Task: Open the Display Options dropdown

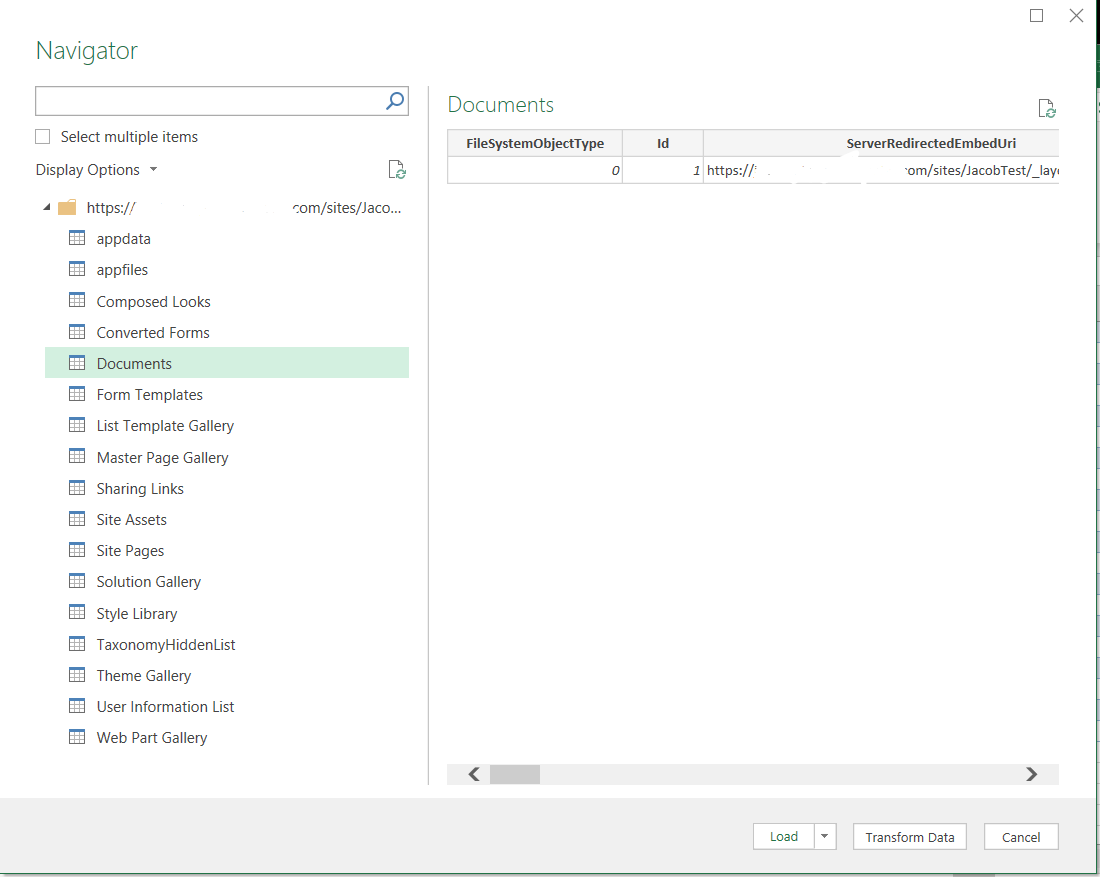Action: click(97, 170)
